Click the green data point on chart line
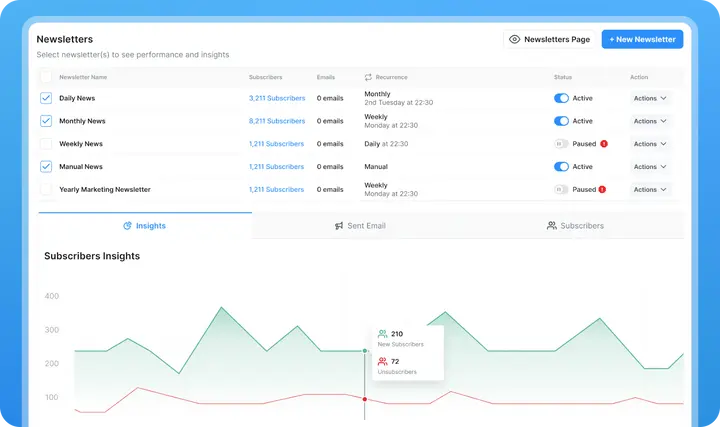This screenshot has height=427, width=720. coord(365,351)
